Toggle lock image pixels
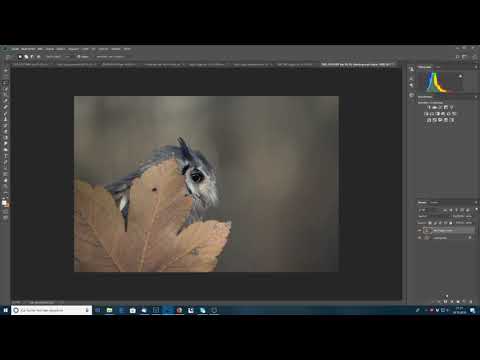Viewport: 480px width, 360px height. click(x=435, y=223)
